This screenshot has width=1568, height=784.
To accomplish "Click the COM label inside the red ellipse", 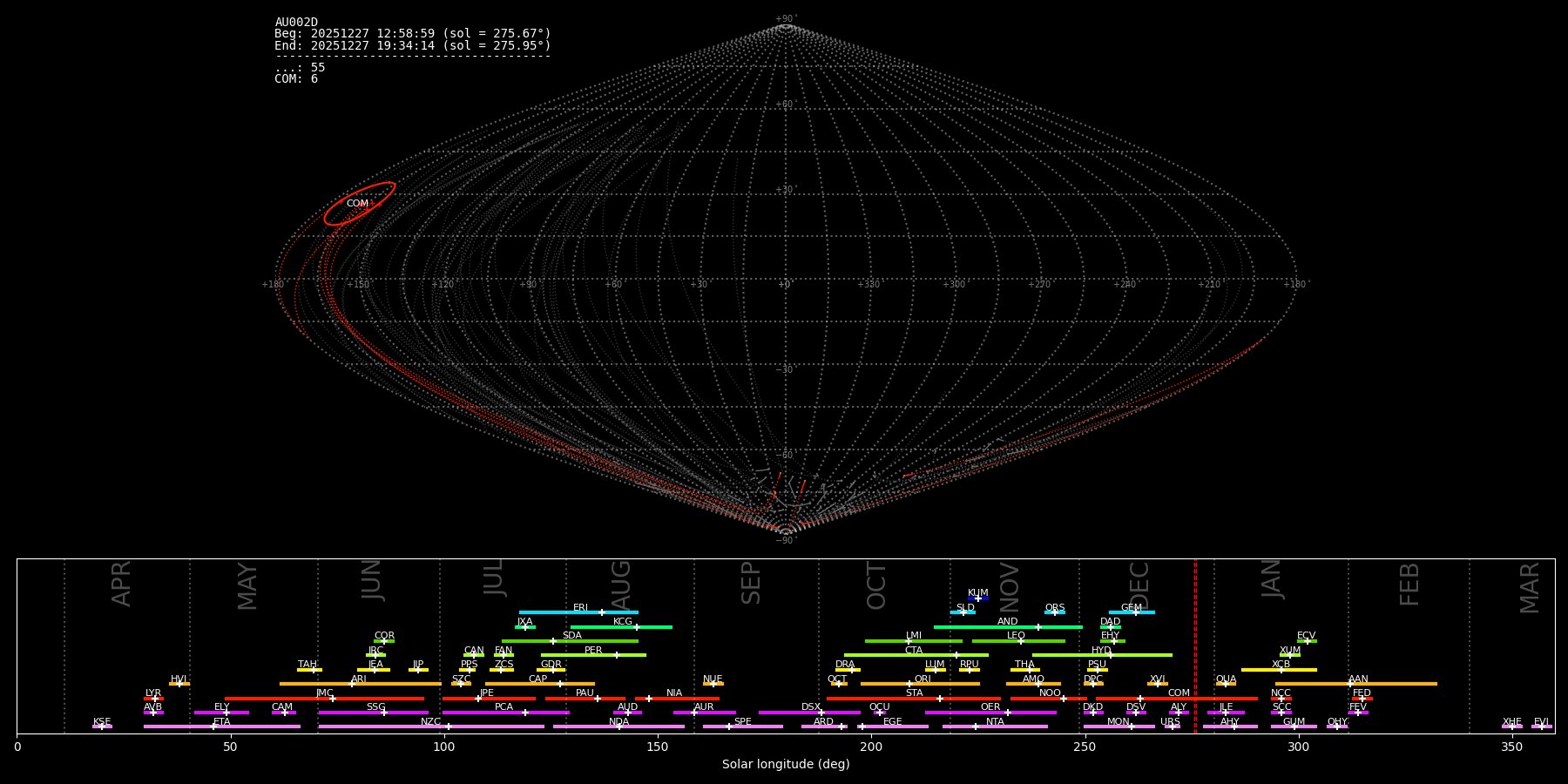I will (357, 204).
